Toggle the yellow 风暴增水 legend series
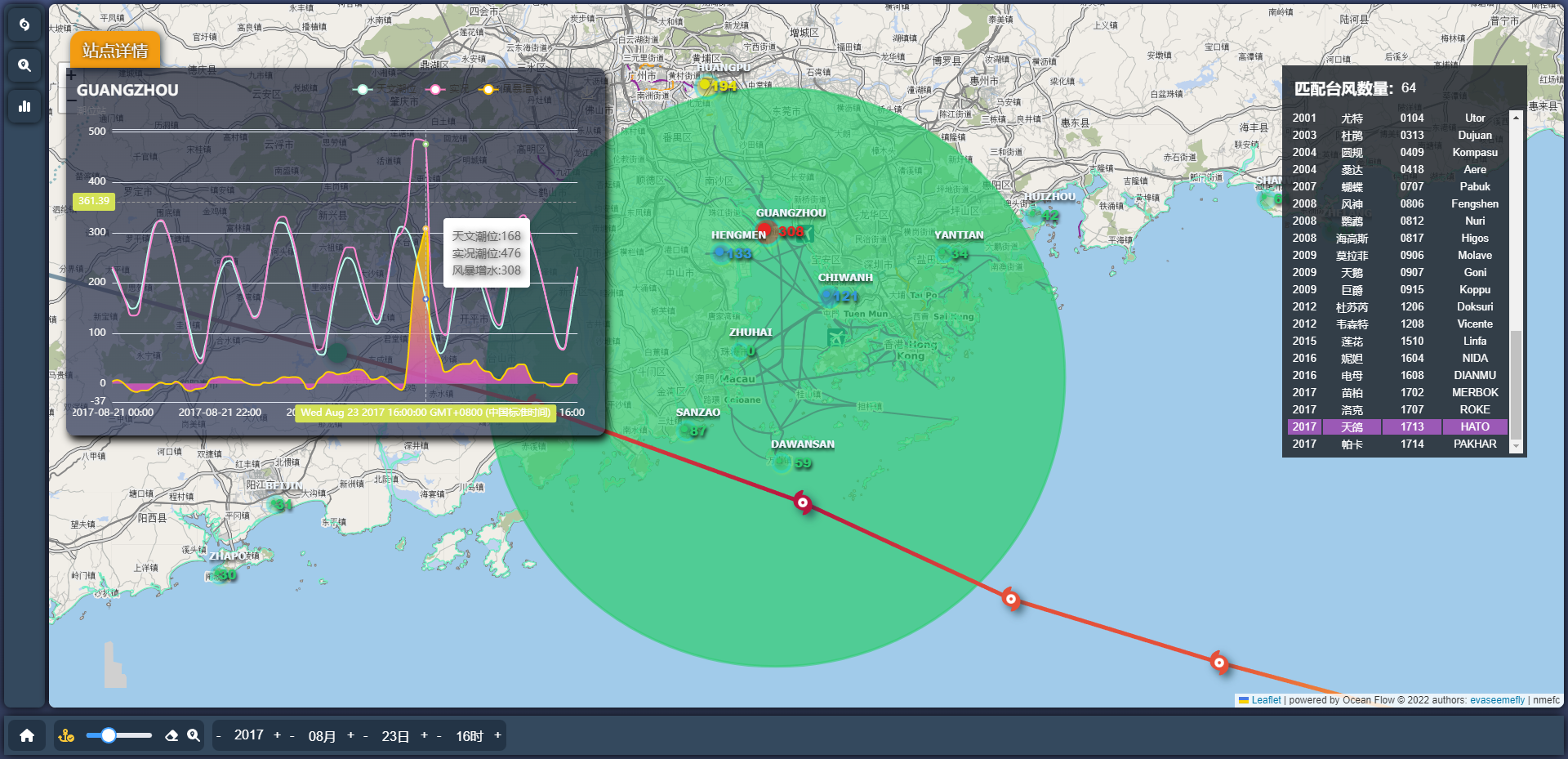The width and height of the screenshot is (1568, 759). tap(508, 89)
